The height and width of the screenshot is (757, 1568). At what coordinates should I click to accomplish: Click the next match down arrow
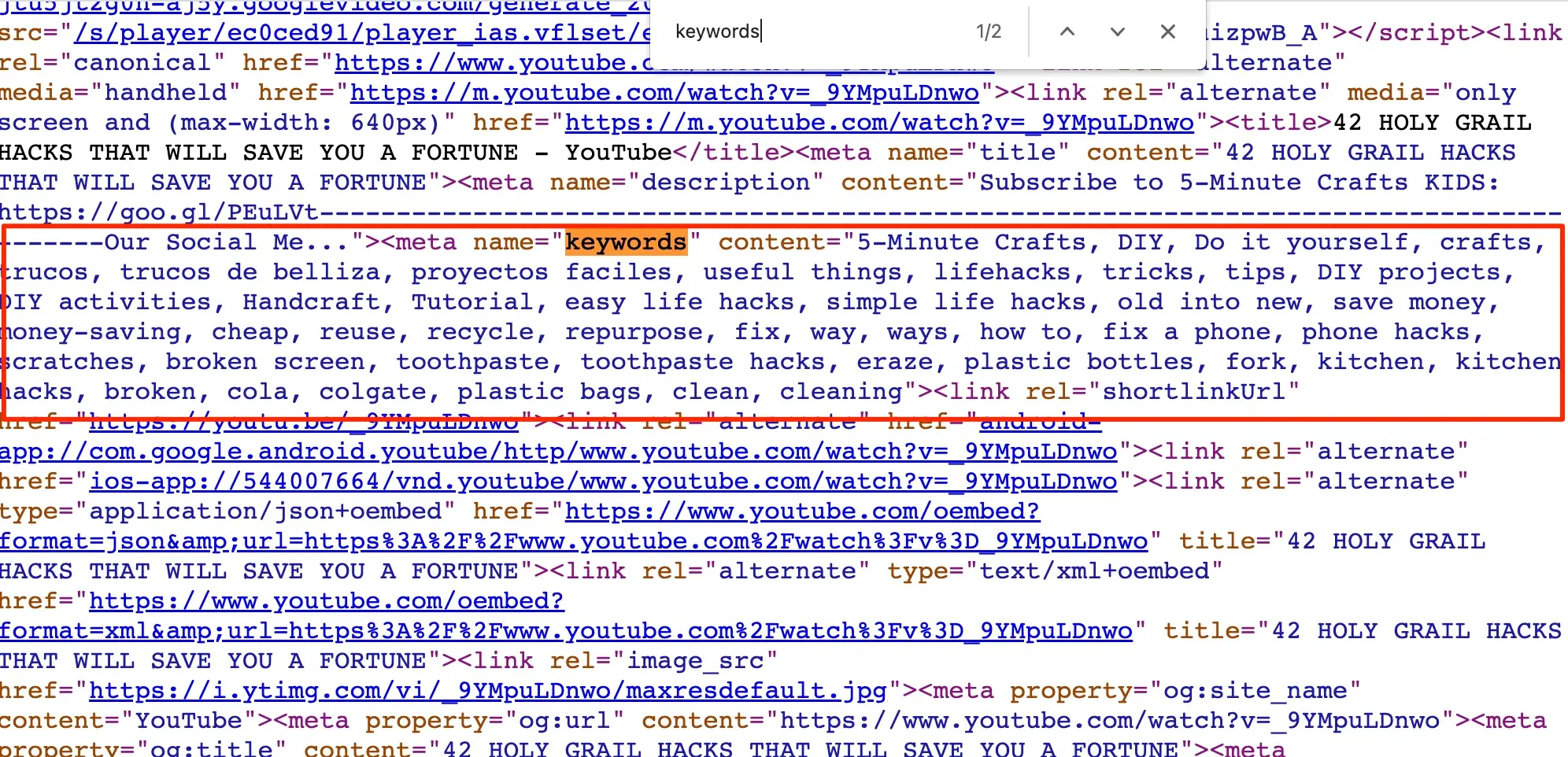[x=1117, y=31]
